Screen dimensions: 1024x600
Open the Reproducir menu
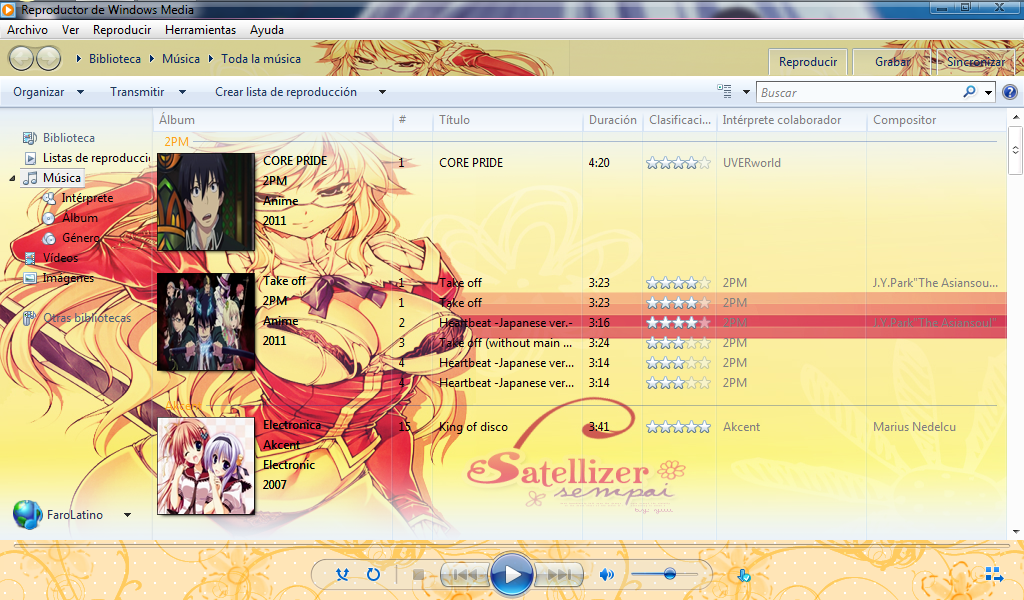(x=122, y=30)
